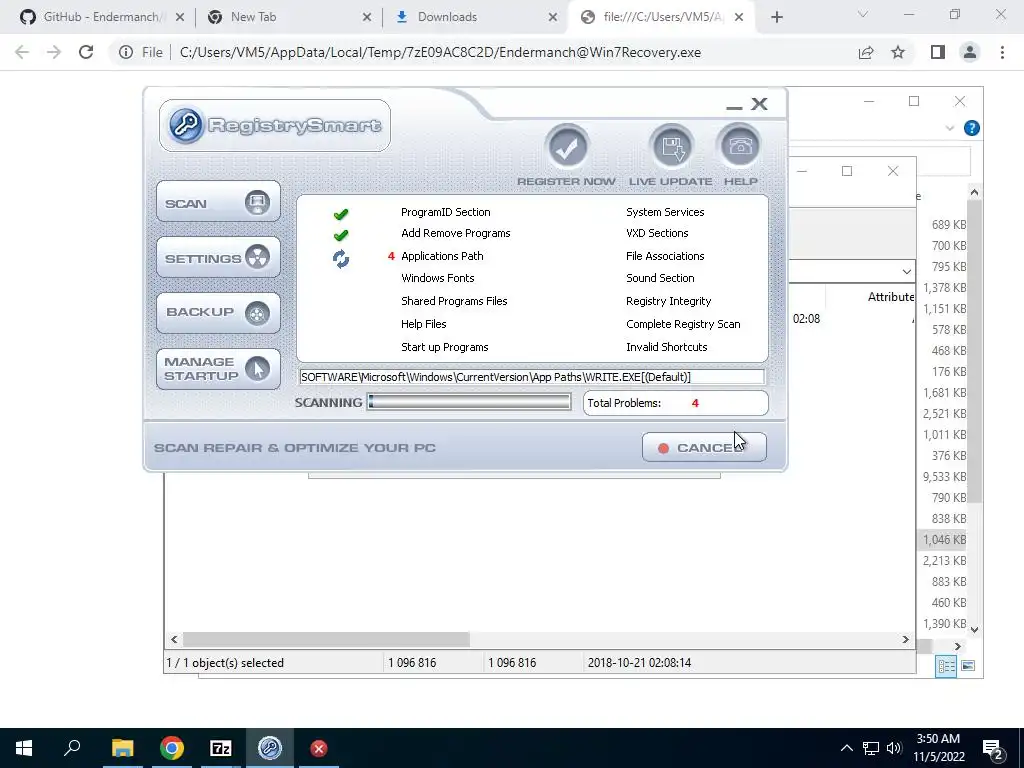Toggle the Chrome side panel icon

pos(938,52)
